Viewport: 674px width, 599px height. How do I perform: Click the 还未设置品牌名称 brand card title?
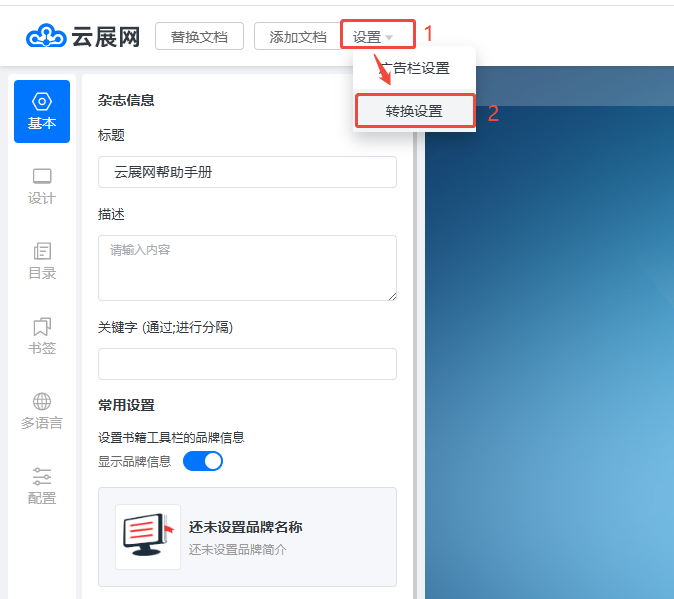246,527
